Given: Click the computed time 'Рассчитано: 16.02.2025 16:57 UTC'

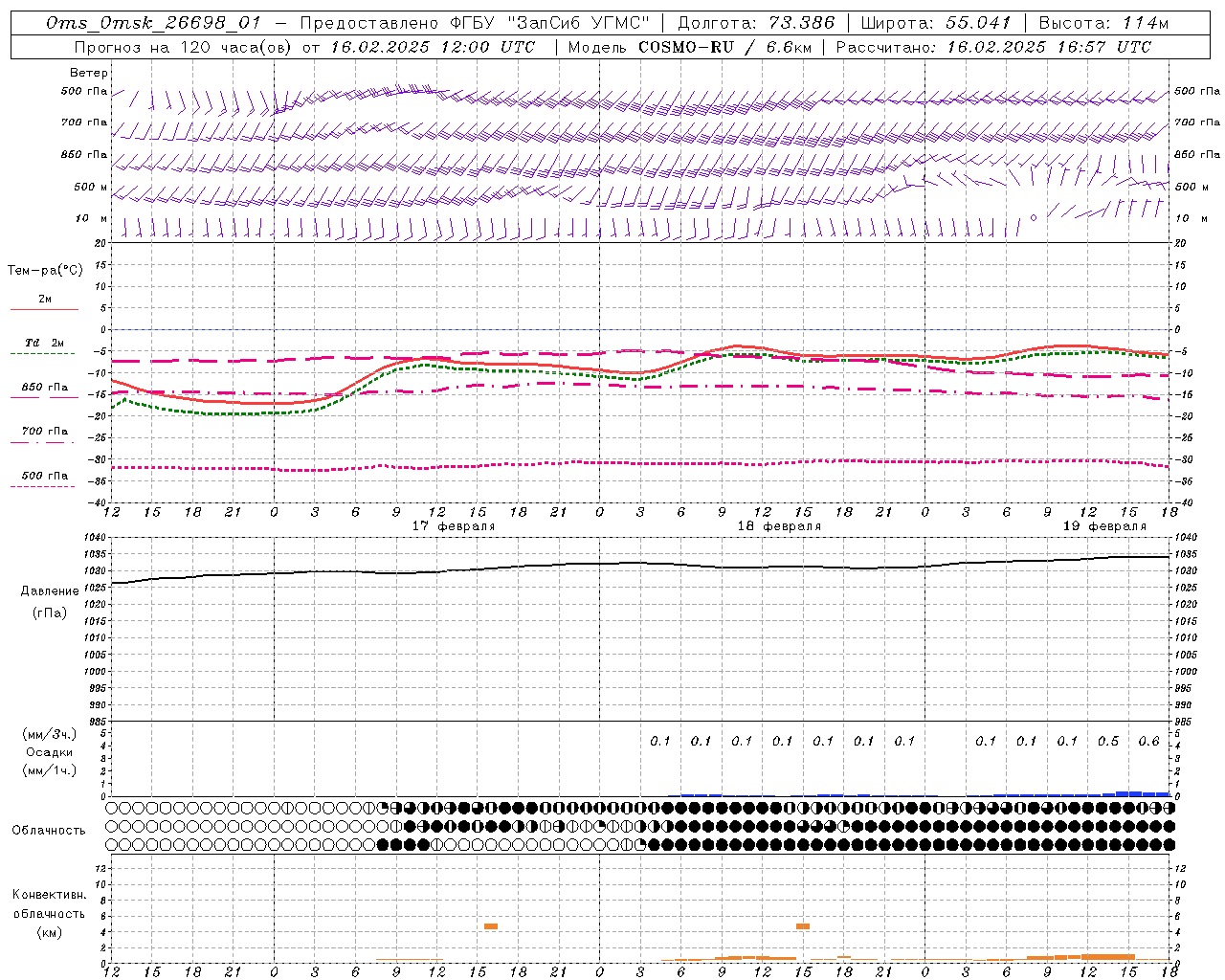Looking at the screenshot, I should click(x=993, y=47).
